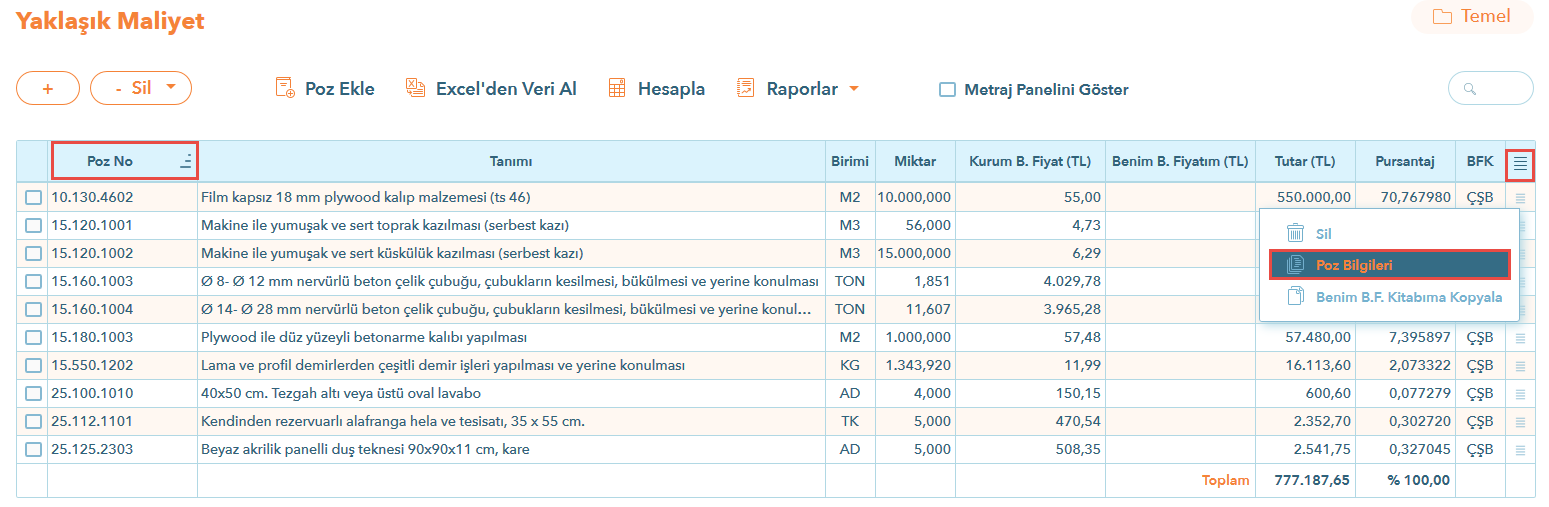Image resolution: width=1549 pixels, height=507 pixels.
Task: Tick checkbox for row 15.550.1202
Action: (34, 366)
